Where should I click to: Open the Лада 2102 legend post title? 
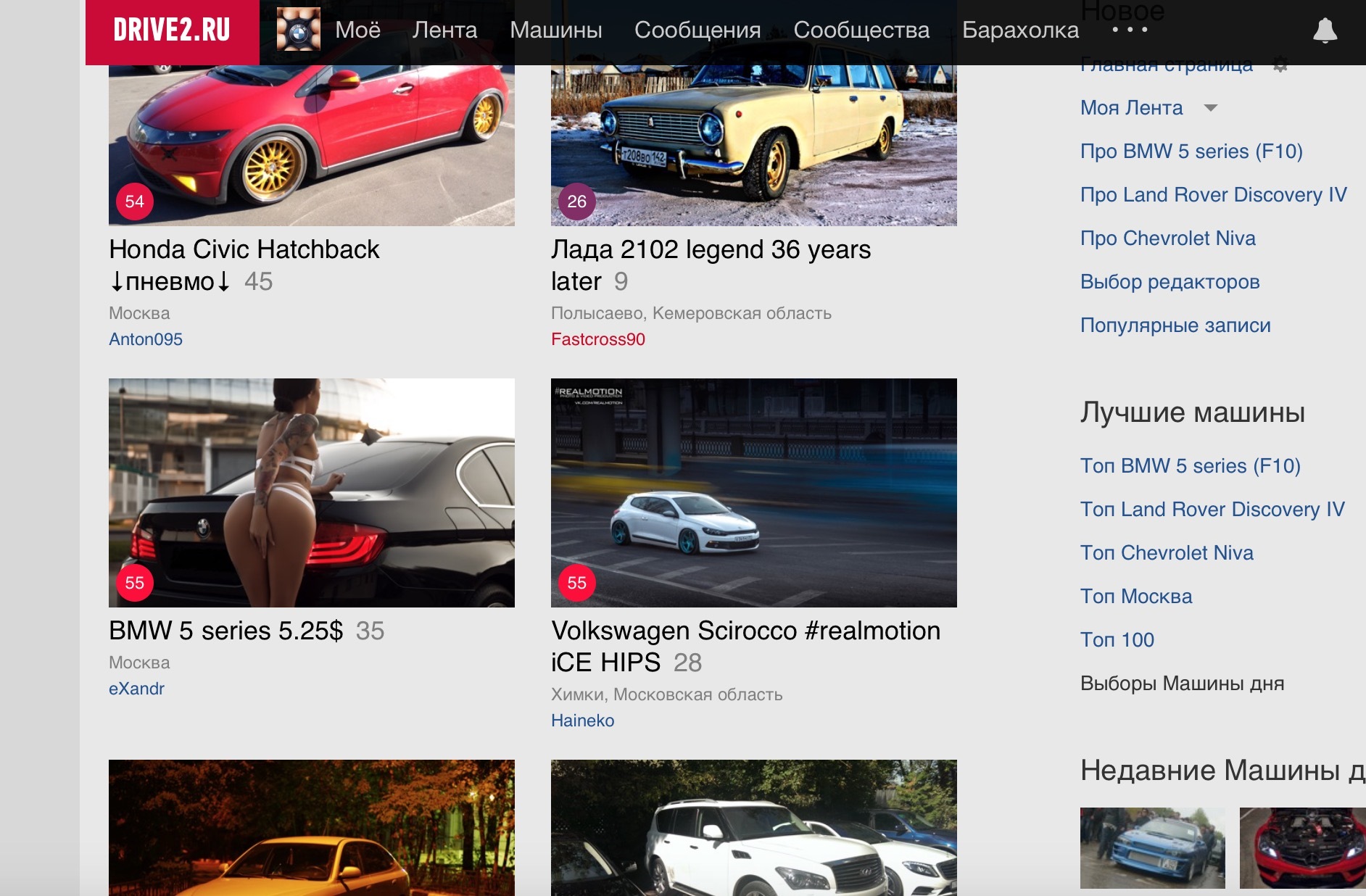click(x=711, y=265)
